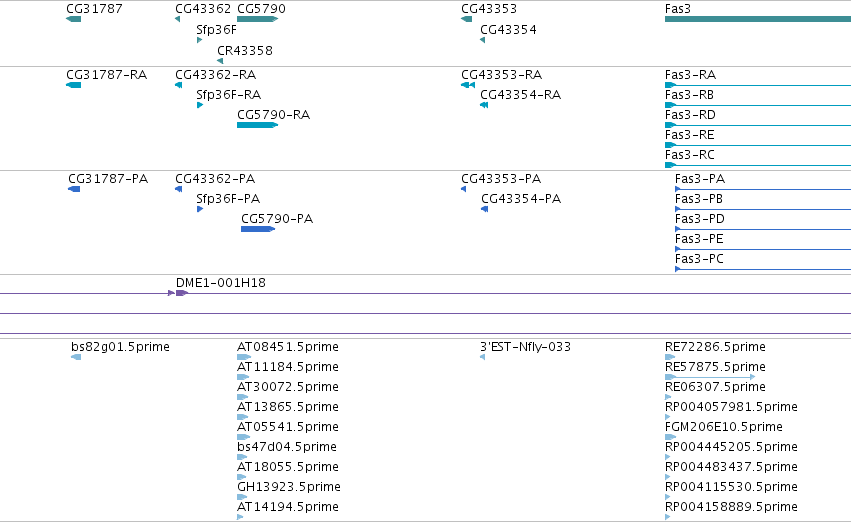Click the RE72286.5prime EST glyph
This screenshot has height=522, width=851.
(x=670, y=357)
